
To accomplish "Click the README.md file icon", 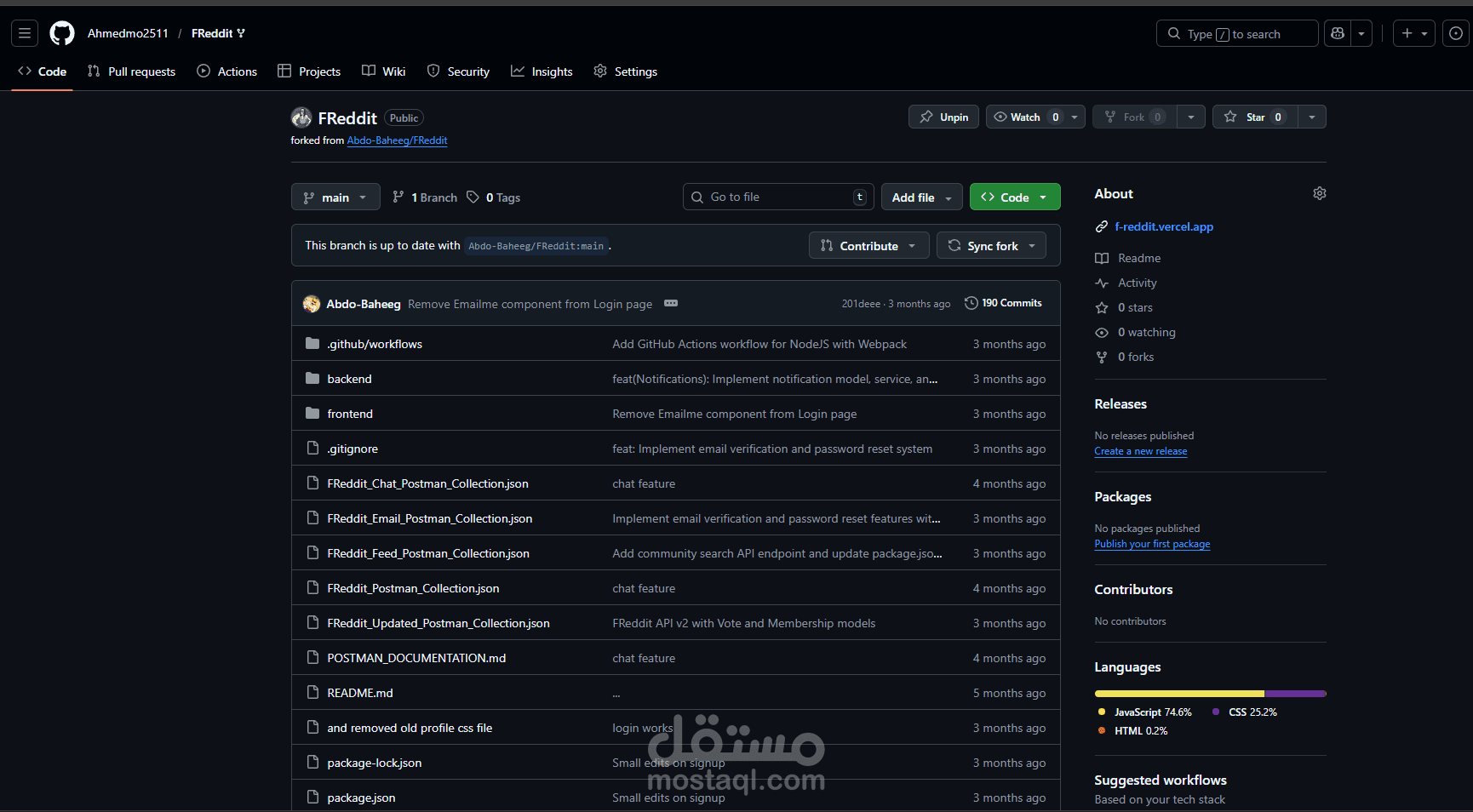I will pyautogui.click(x=312, y=693).
